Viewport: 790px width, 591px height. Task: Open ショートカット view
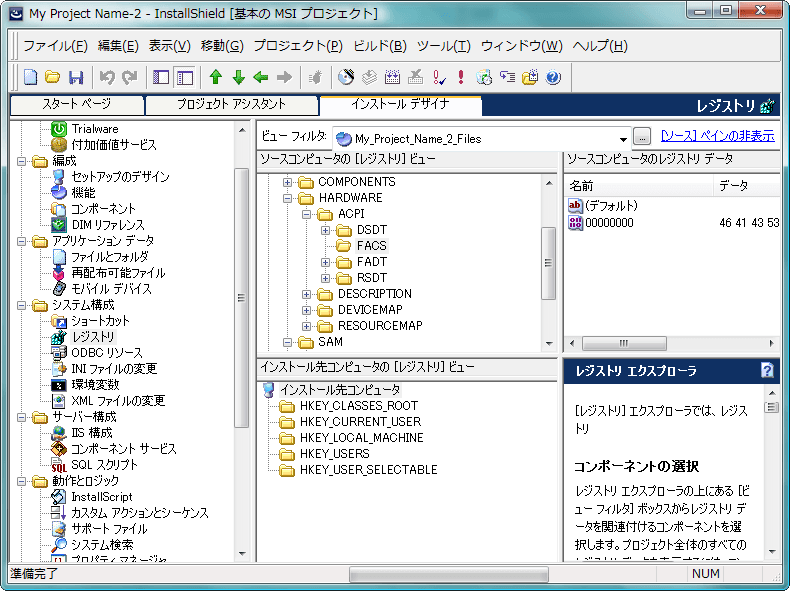[100, 321]
